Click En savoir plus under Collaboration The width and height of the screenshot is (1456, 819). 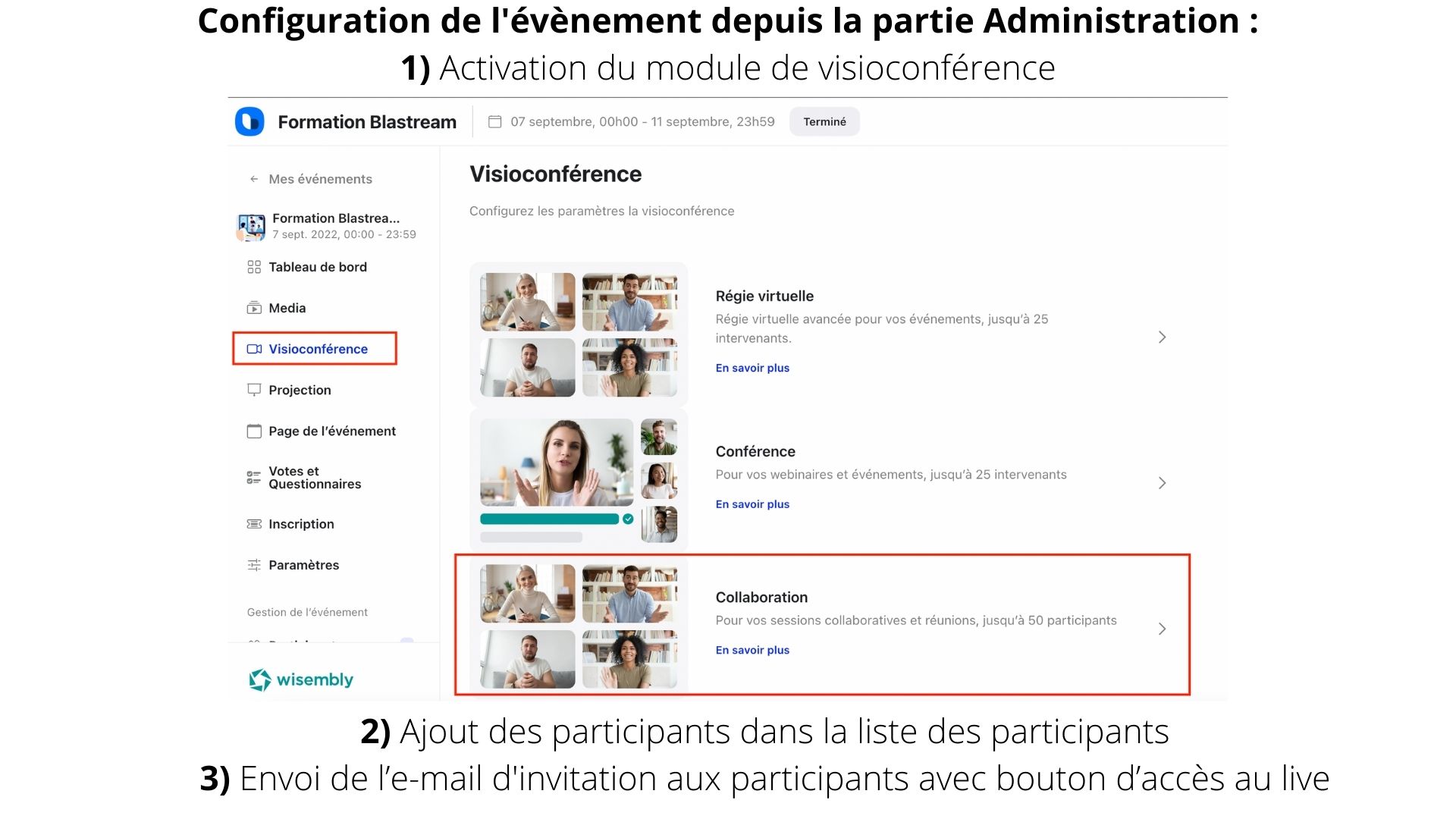point(752,650)
